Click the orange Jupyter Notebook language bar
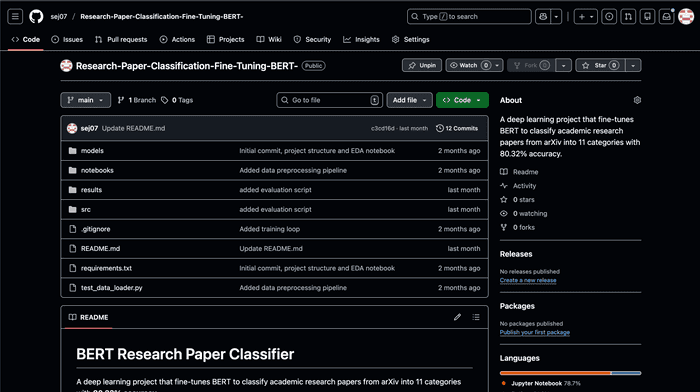This screenshot has width=700, height=392. click(555, 373)
